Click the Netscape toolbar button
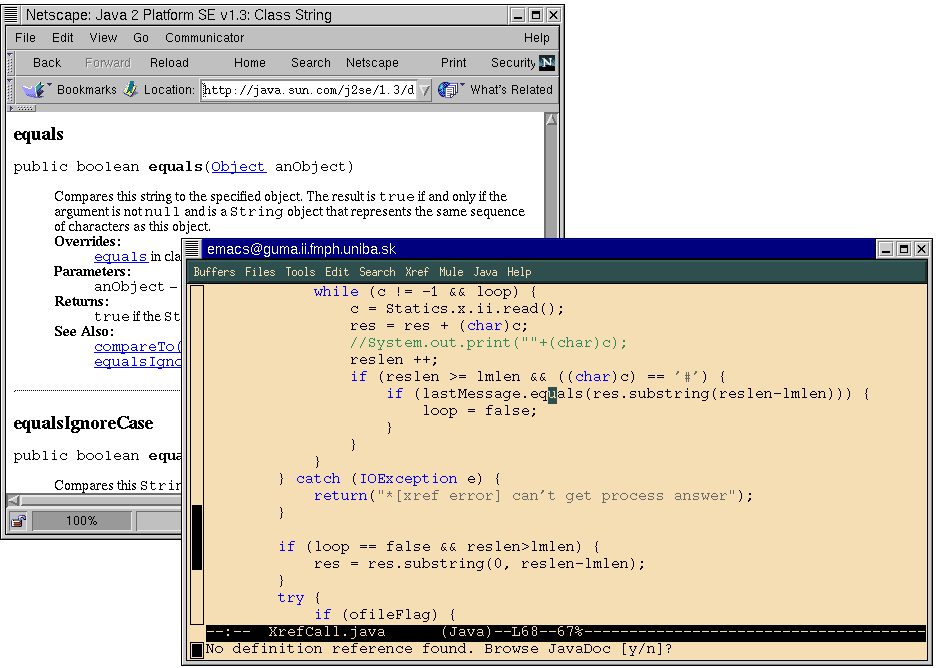The height and width of the screenshot is (668, 937). [x=372, y=62]
